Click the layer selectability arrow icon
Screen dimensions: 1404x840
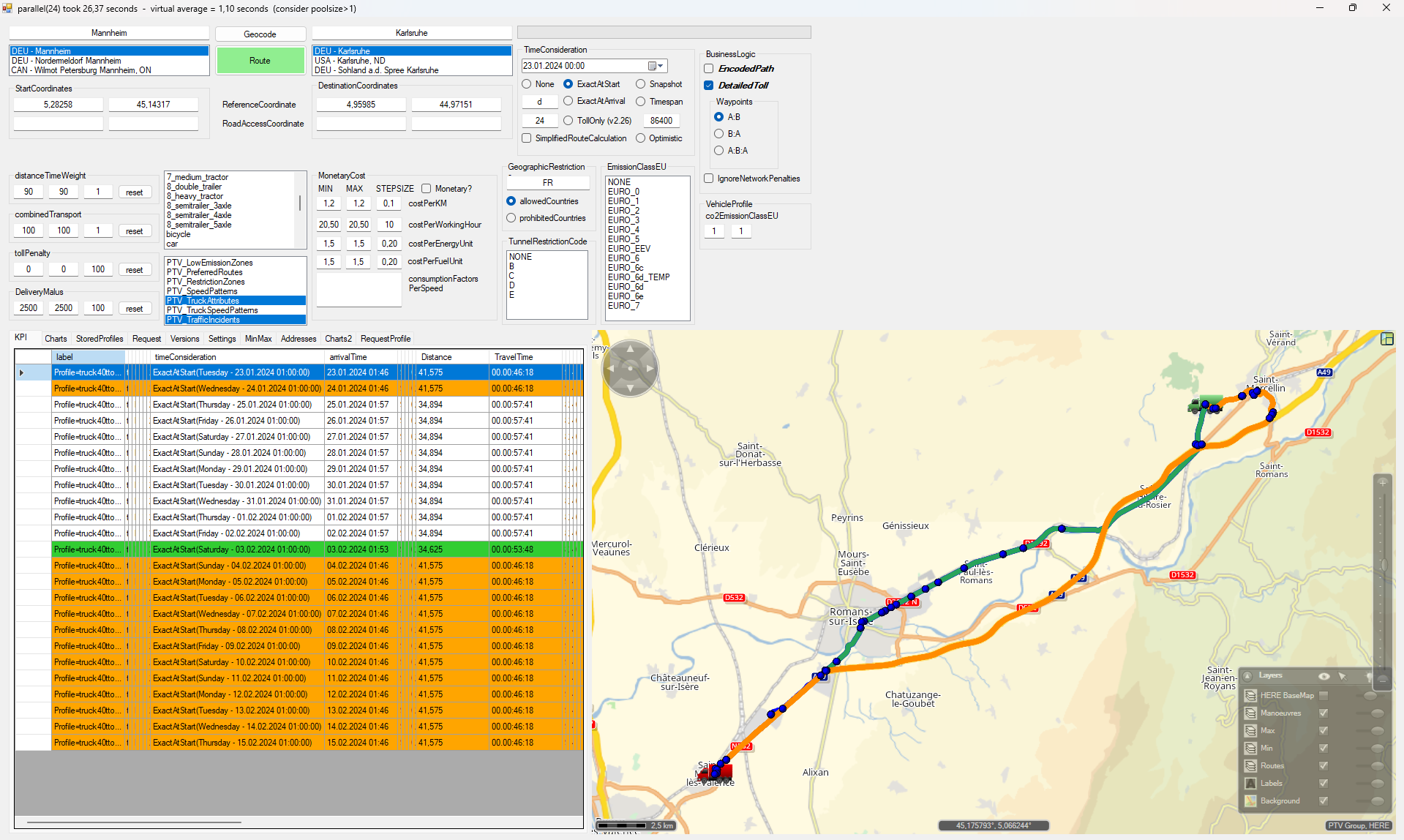pyautogui.click(x=1342, y=676)
